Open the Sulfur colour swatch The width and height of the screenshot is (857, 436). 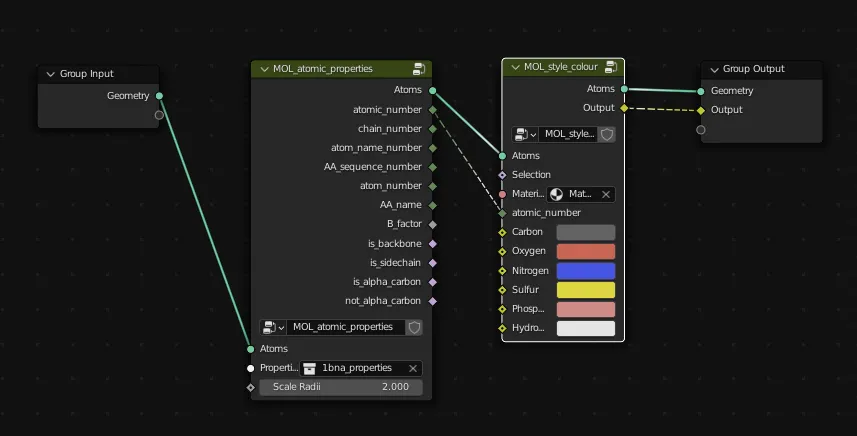(585, 290)
